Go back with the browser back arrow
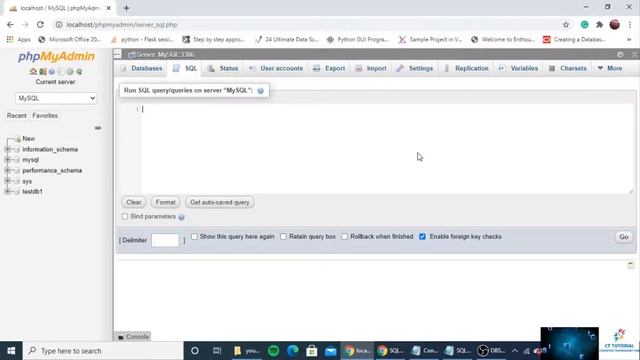The image size is (640, 360). [10, 24]
